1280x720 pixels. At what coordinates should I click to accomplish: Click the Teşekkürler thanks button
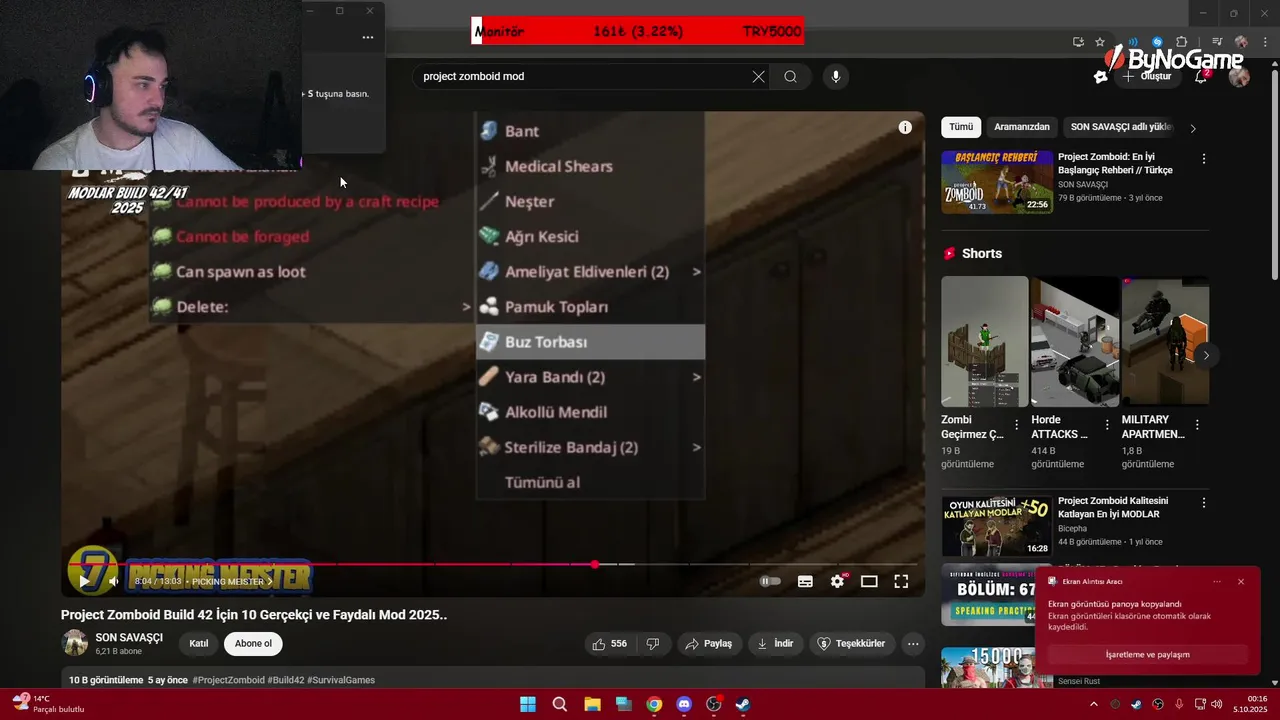(x=851, y=643)
